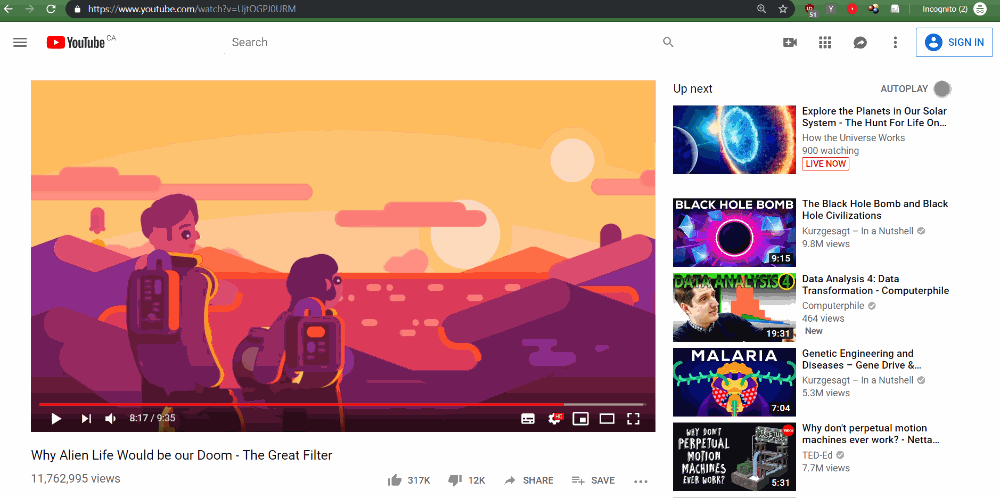This screenshot has width=1000, height=498.
Task: Reload the page with browser refresh
Action: (51, 9)
